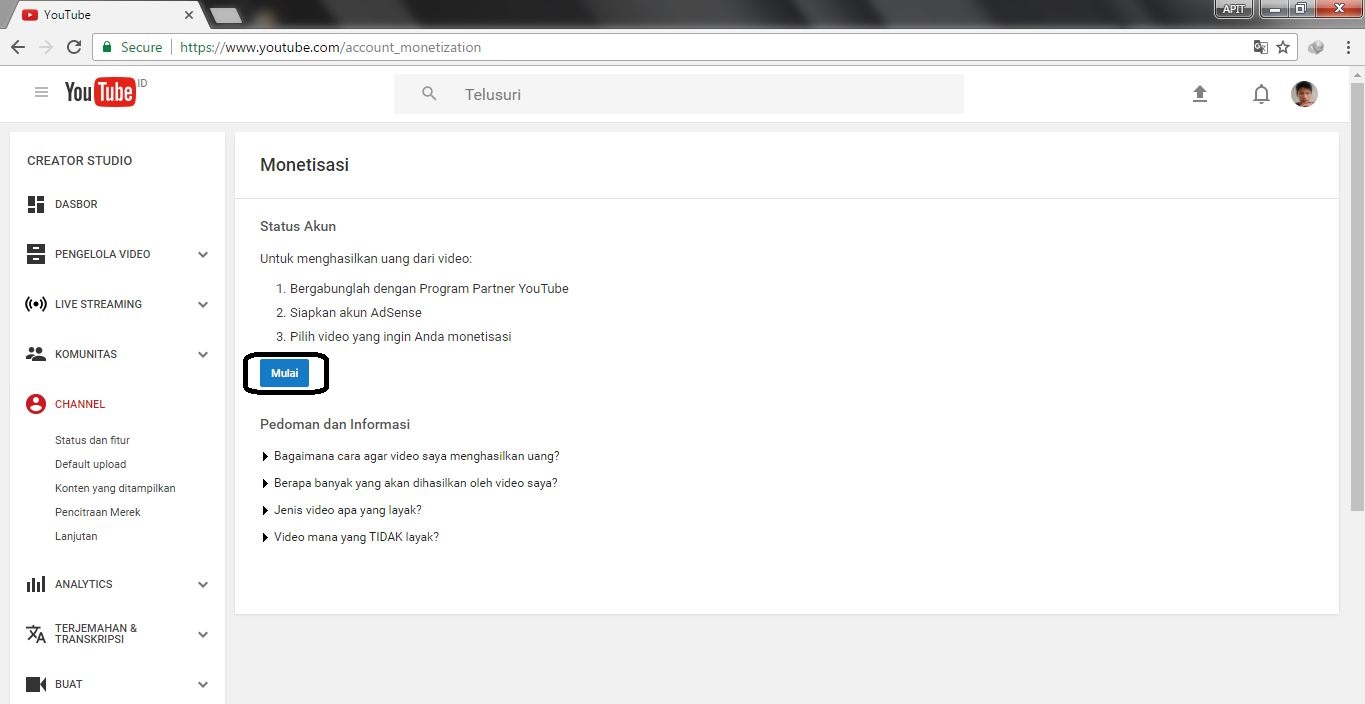Click the blue Mulai button

coord(285,372)
